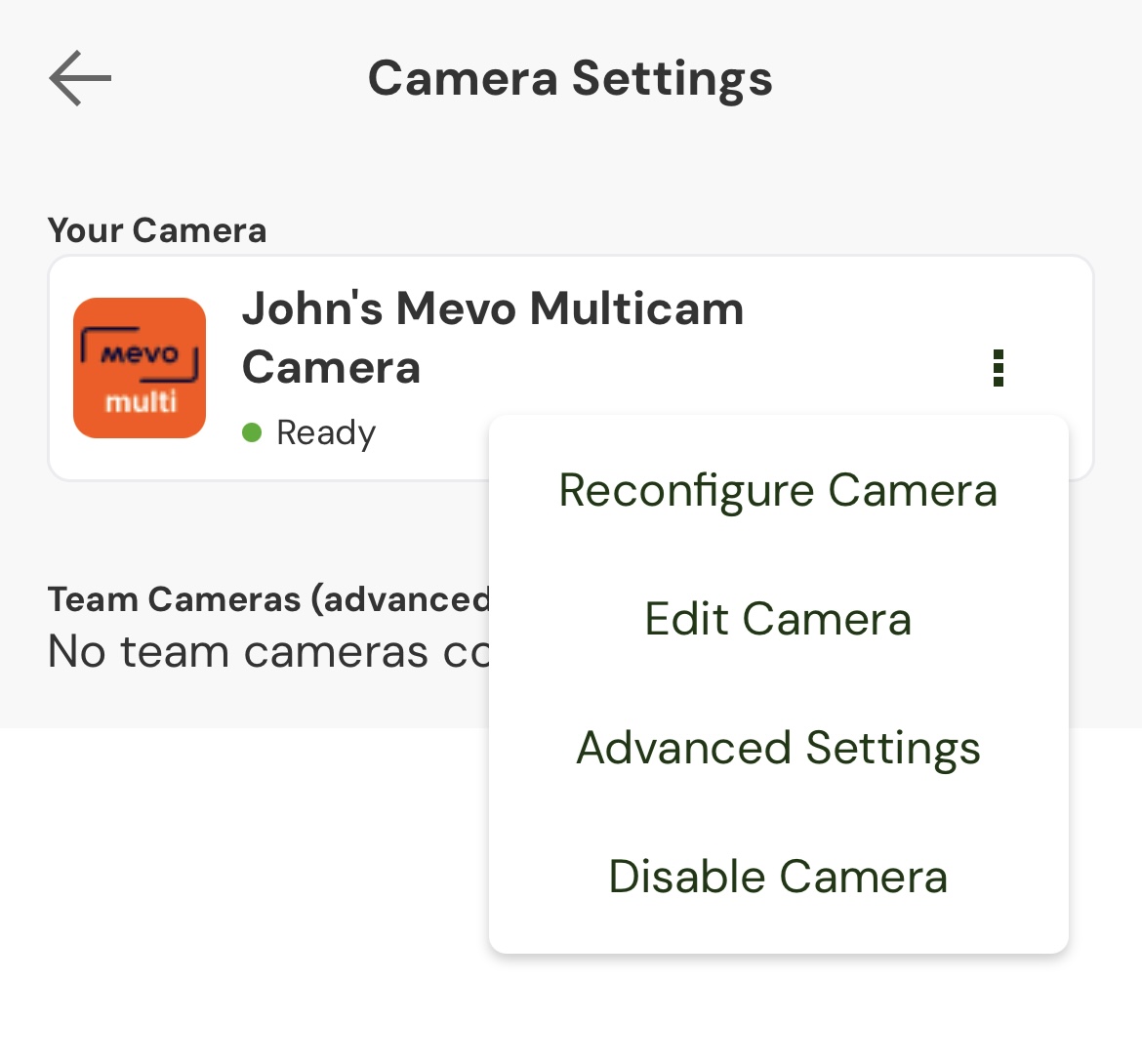
Task: Click the 'multi' text on the orange logo
Action: (x=142, y=401)
